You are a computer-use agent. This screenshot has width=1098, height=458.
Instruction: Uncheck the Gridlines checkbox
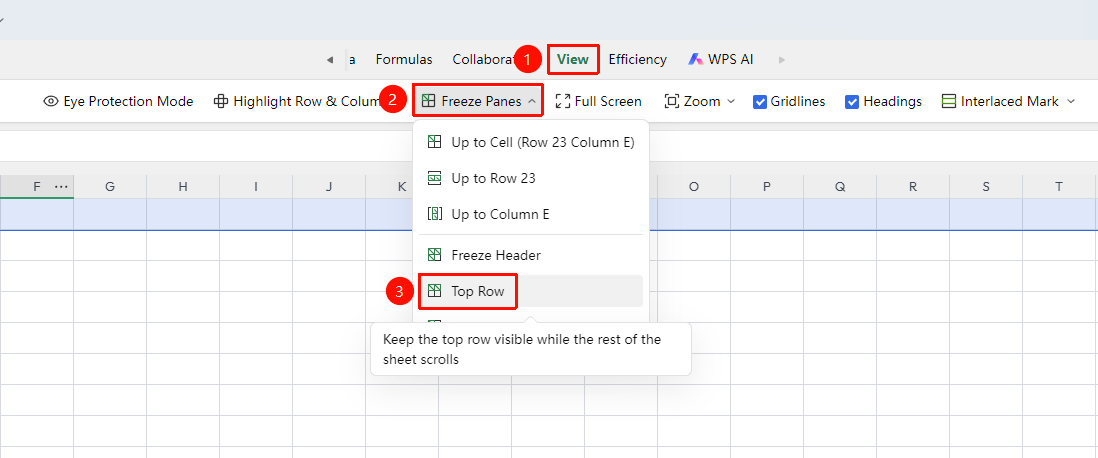click(x=760, y=102)
